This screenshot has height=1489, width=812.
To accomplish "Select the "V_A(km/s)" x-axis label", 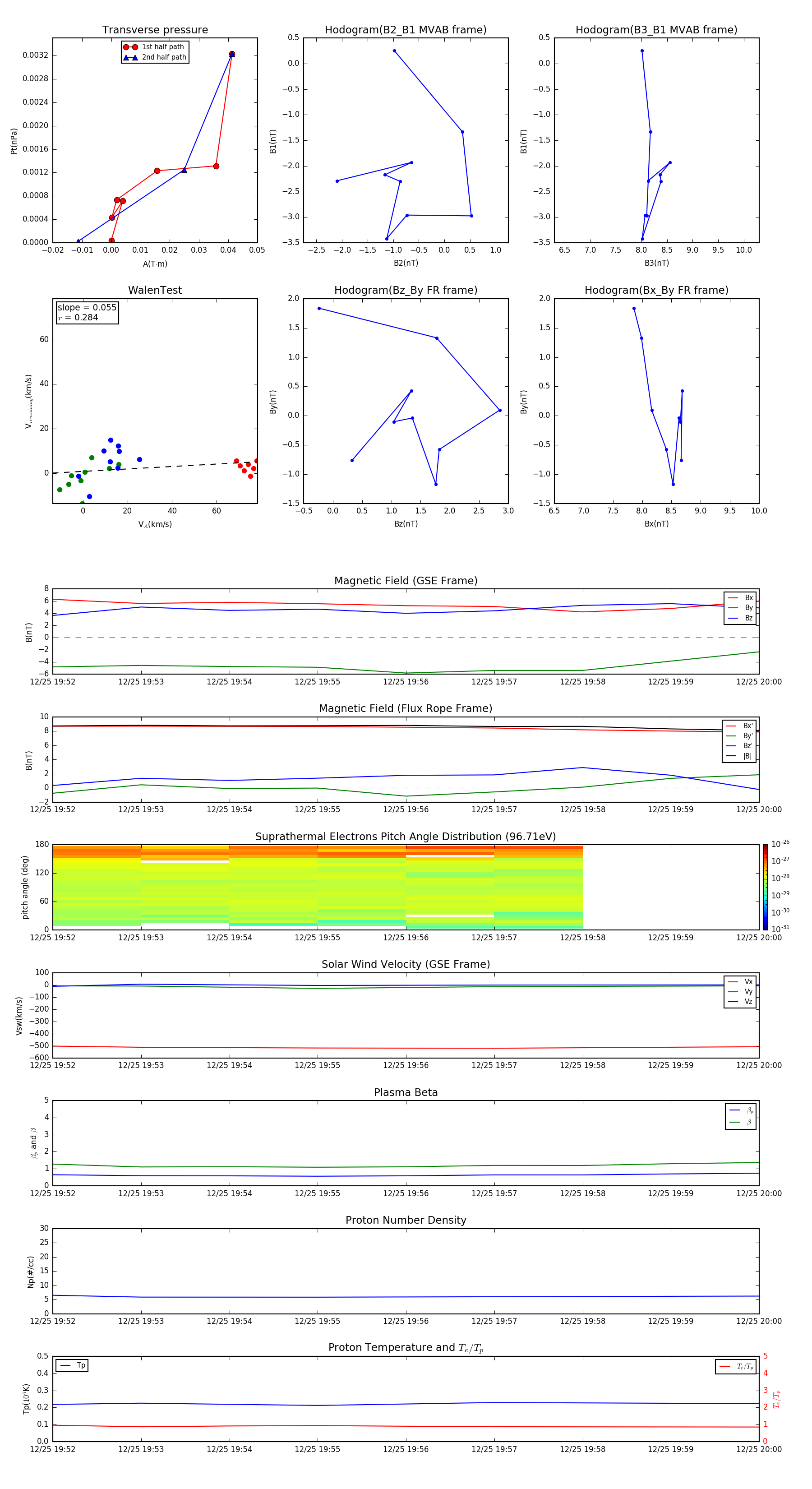I will pyautogui.click(x=155, y=524).
